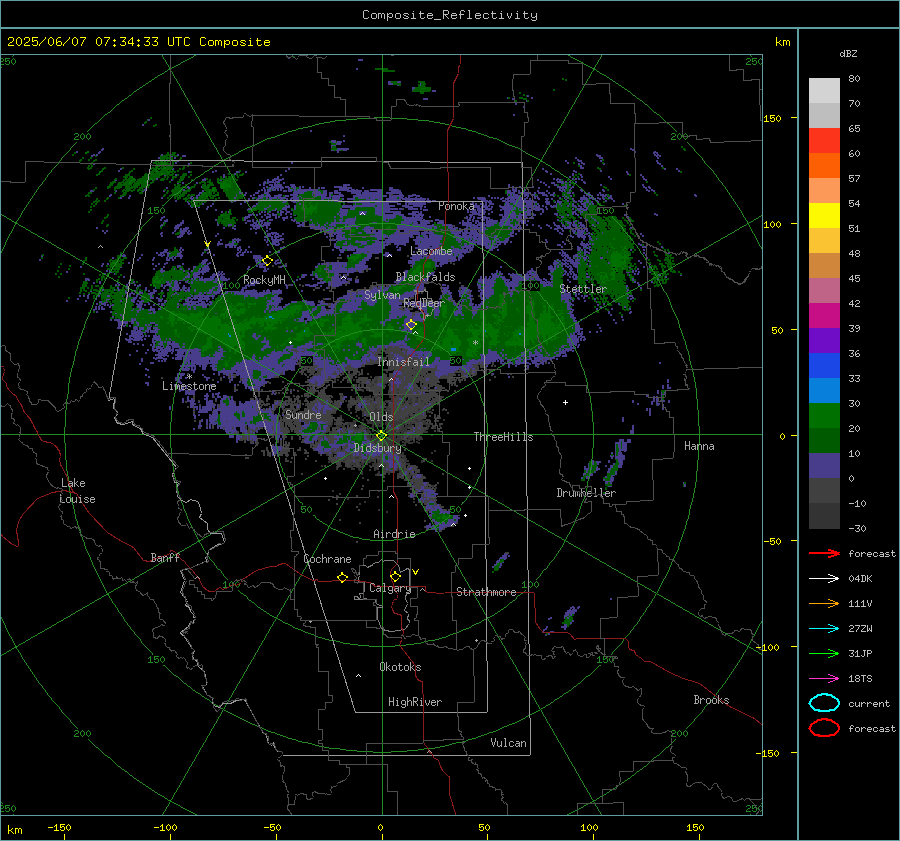Viewport: 900px width, 841px height.
Task: Click the yellow radar-site diamond above Didsbury
Action: click(x=381, y=436)
